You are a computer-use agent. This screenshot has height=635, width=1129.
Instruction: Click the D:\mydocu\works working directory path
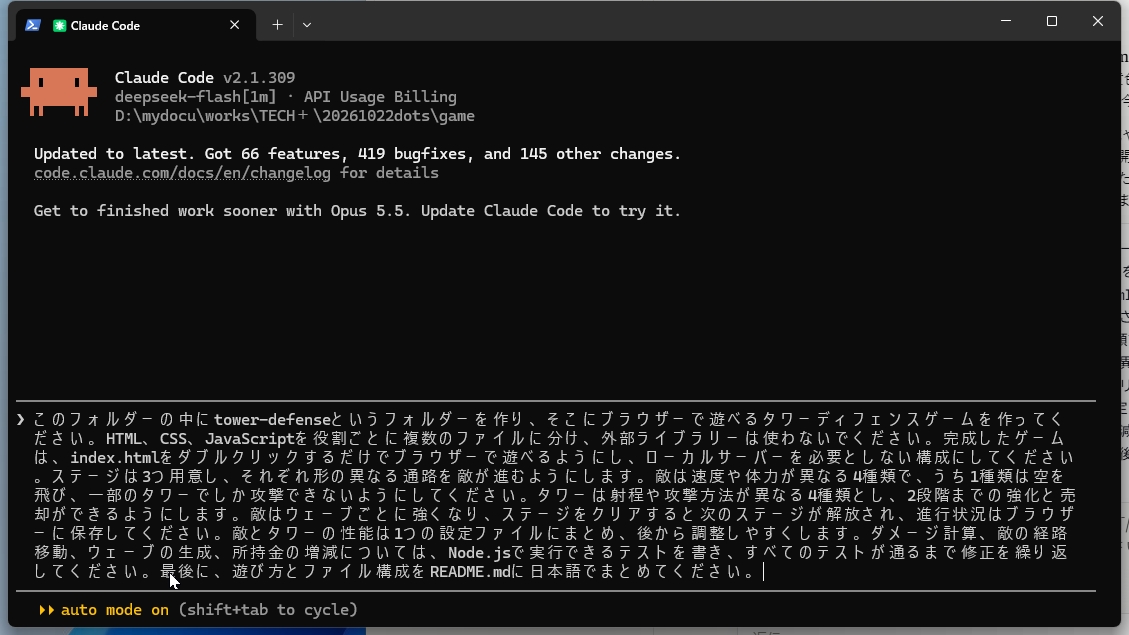click(294, 116)
